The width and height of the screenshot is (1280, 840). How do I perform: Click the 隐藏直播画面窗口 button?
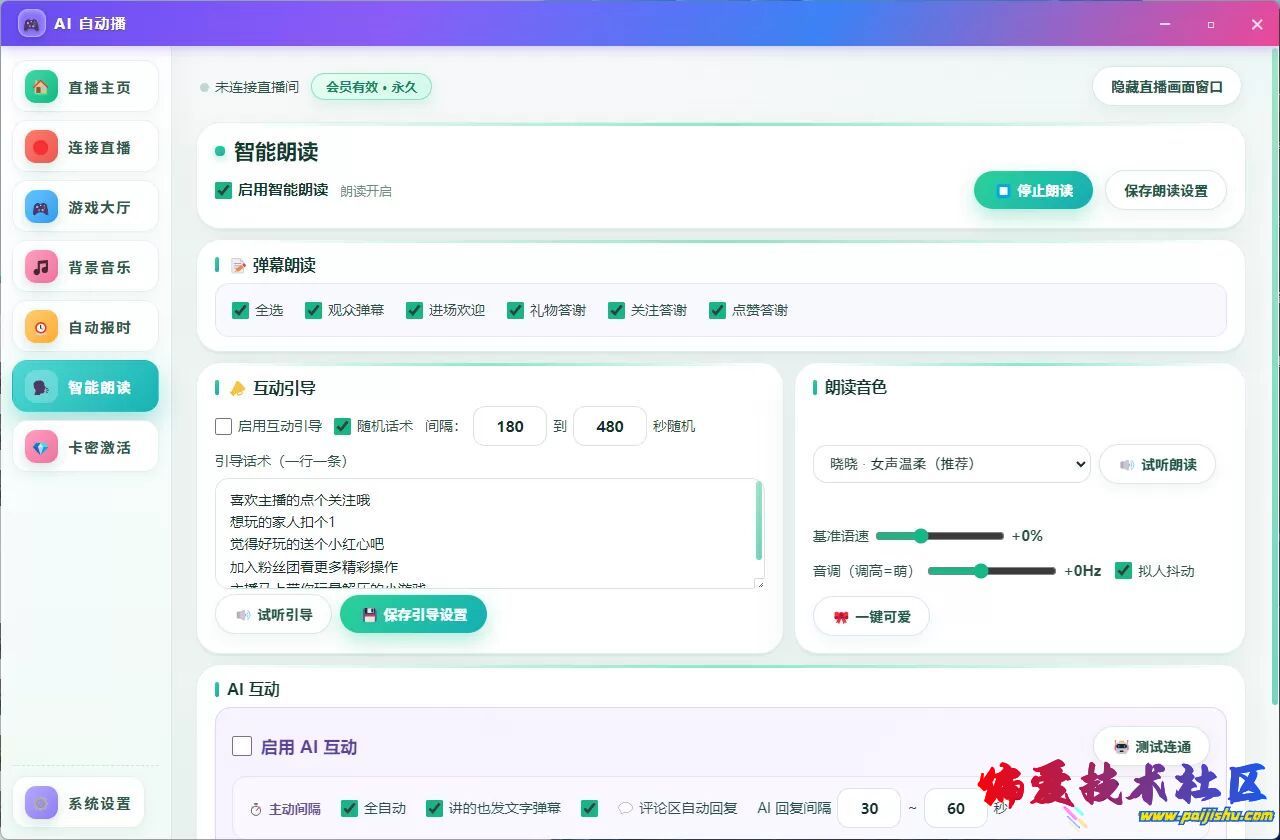(1167, 87)
